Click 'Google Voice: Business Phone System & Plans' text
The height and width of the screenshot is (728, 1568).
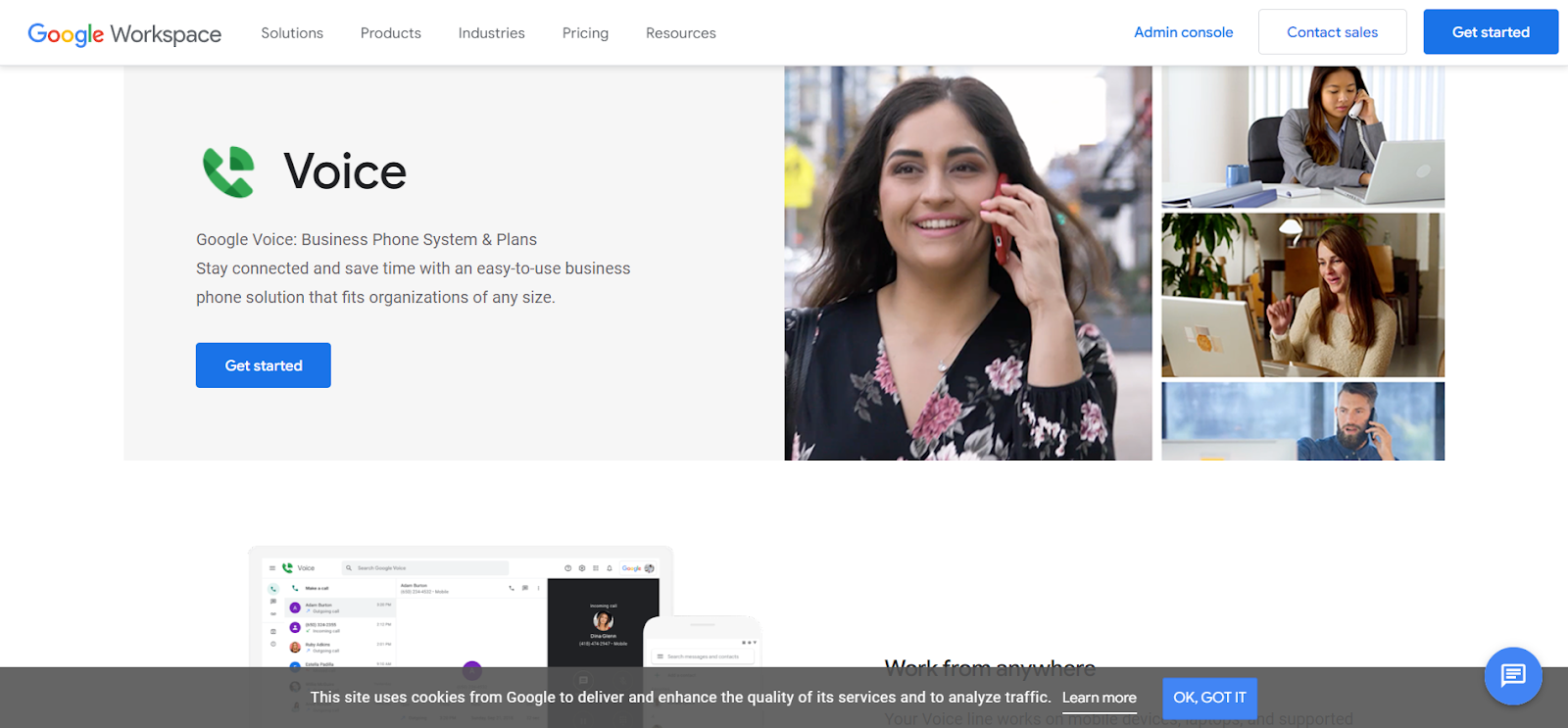pyautogui.click(x=367, y=240)
